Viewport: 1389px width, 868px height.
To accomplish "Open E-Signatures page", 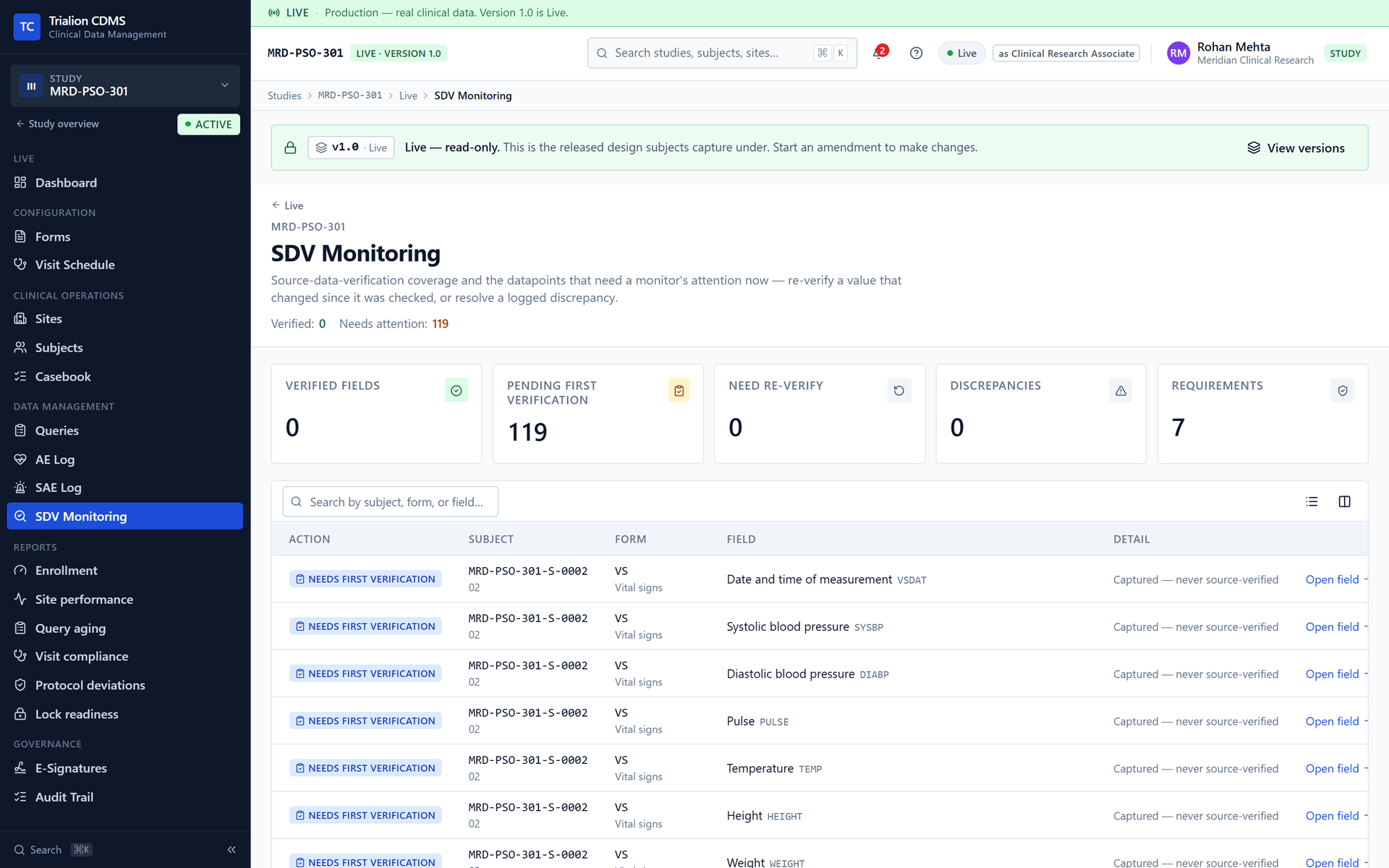I will 125,768.
